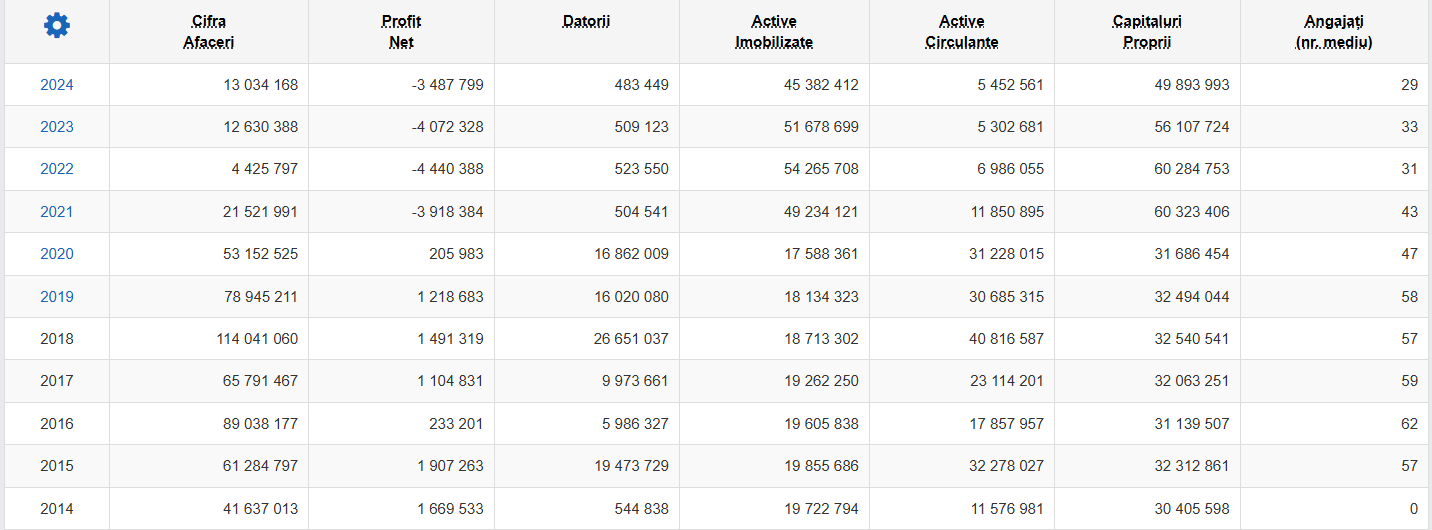Image resolution: width=1432 pixels, height=530 pixels.
Task: Select employees count 0 for 2014
Action: coord(1413,509)
